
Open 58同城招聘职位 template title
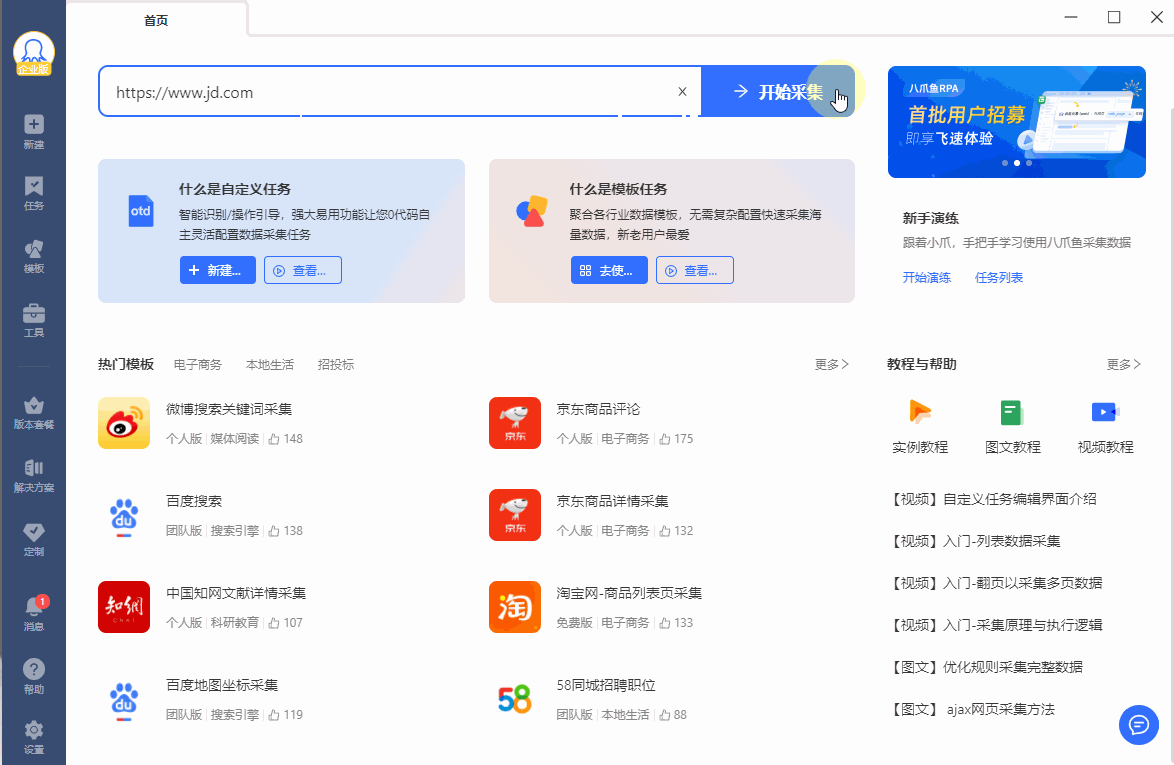click(x=606, y=686)
